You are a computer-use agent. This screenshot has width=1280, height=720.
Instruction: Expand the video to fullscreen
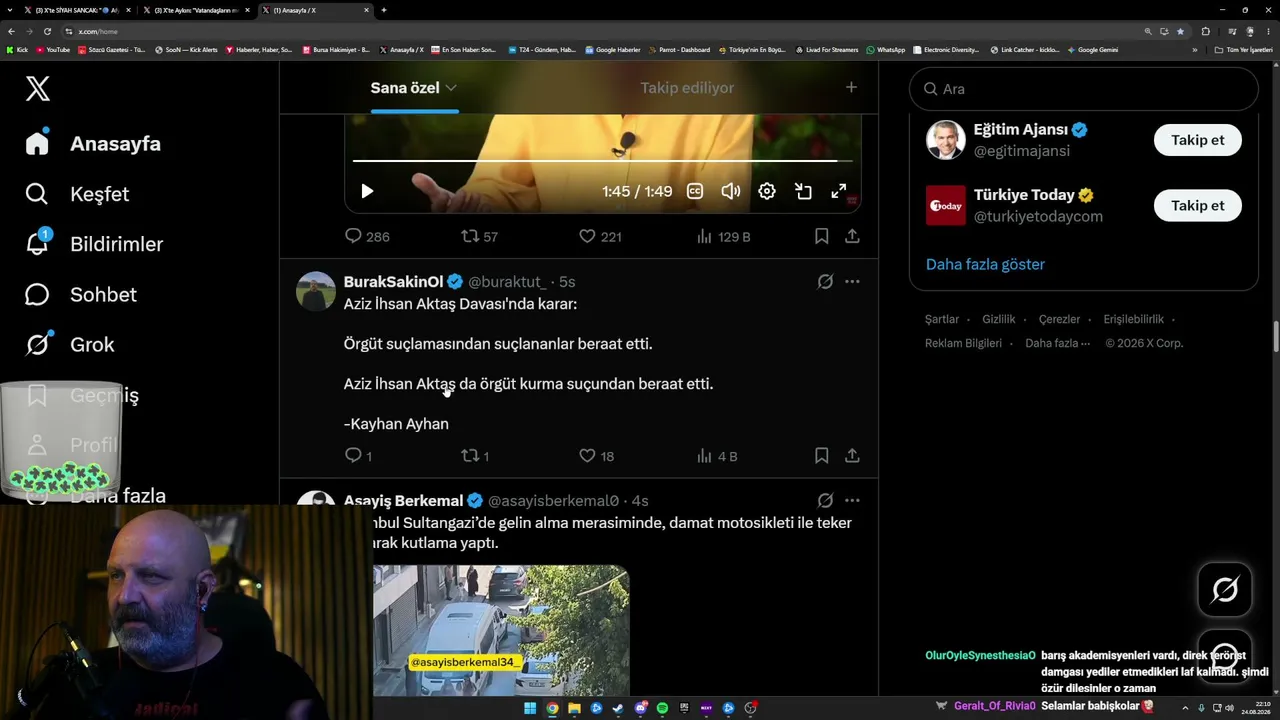click(839, 191)
